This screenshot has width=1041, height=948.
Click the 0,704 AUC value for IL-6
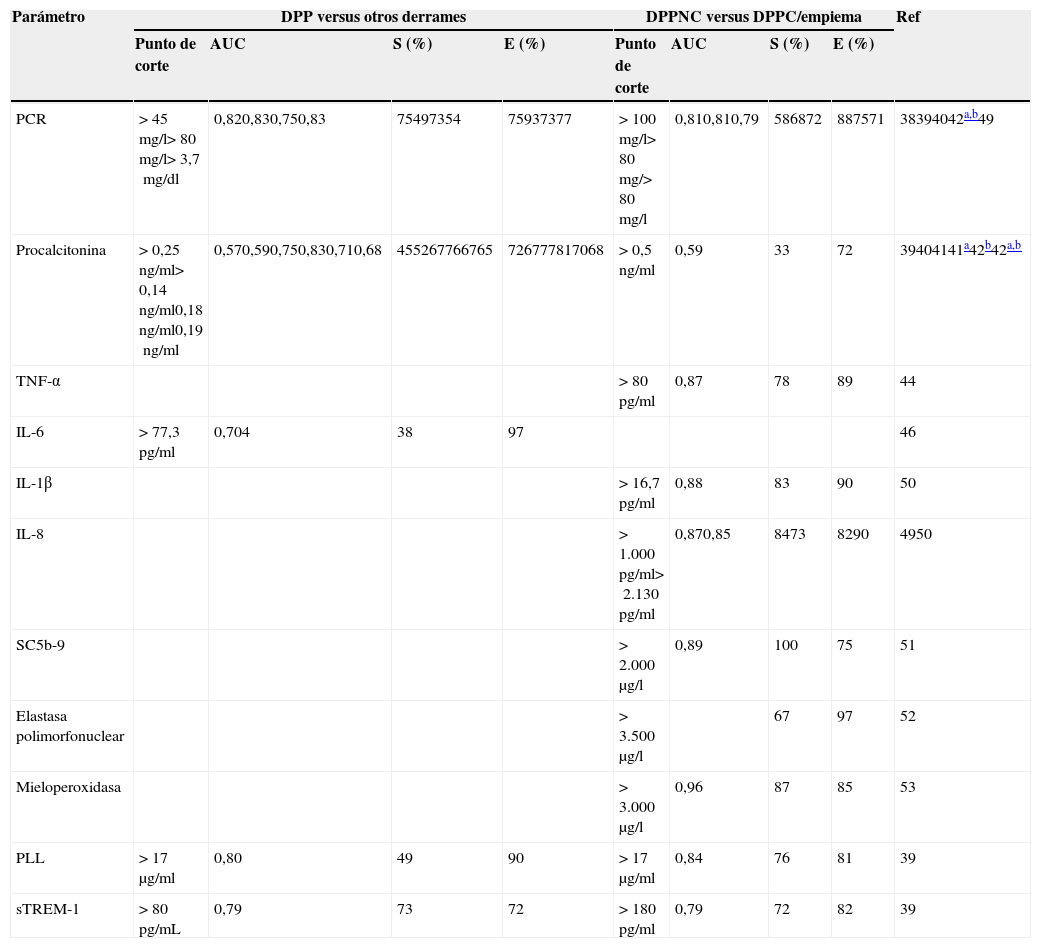tap(231, 432)
